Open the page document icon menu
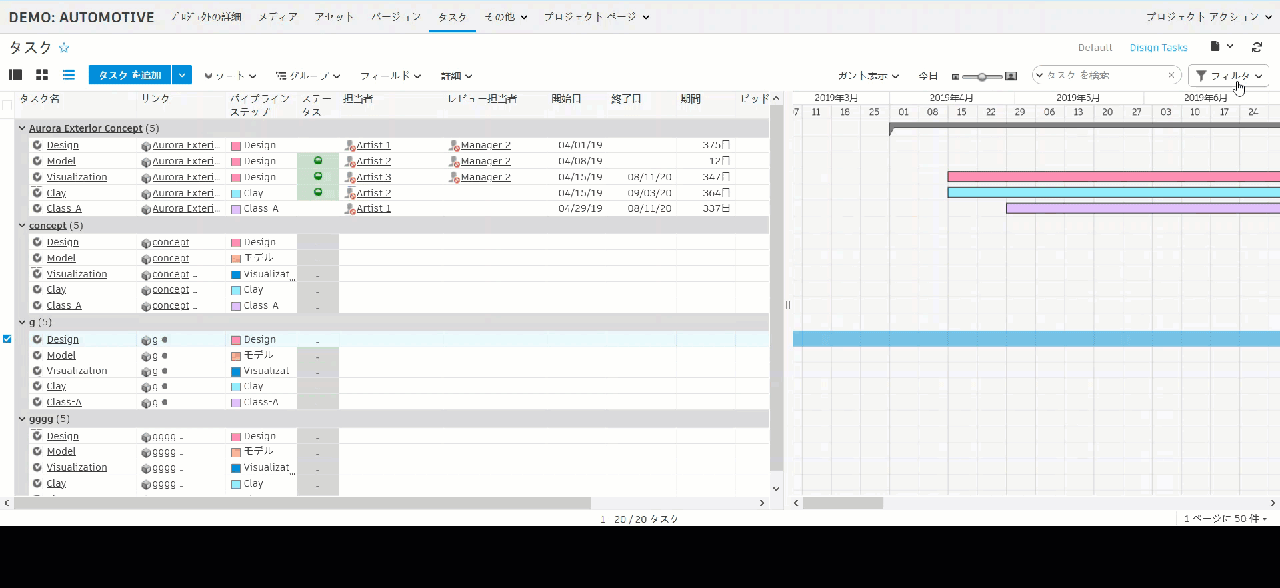The image size is (1280, 588). [1222, 47]
